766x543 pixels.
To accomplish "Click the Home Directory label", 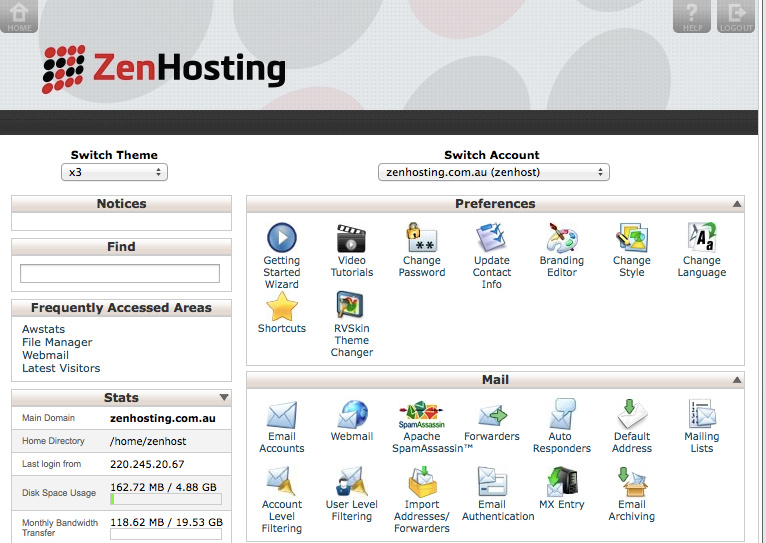I will click(x=53, y=441).
